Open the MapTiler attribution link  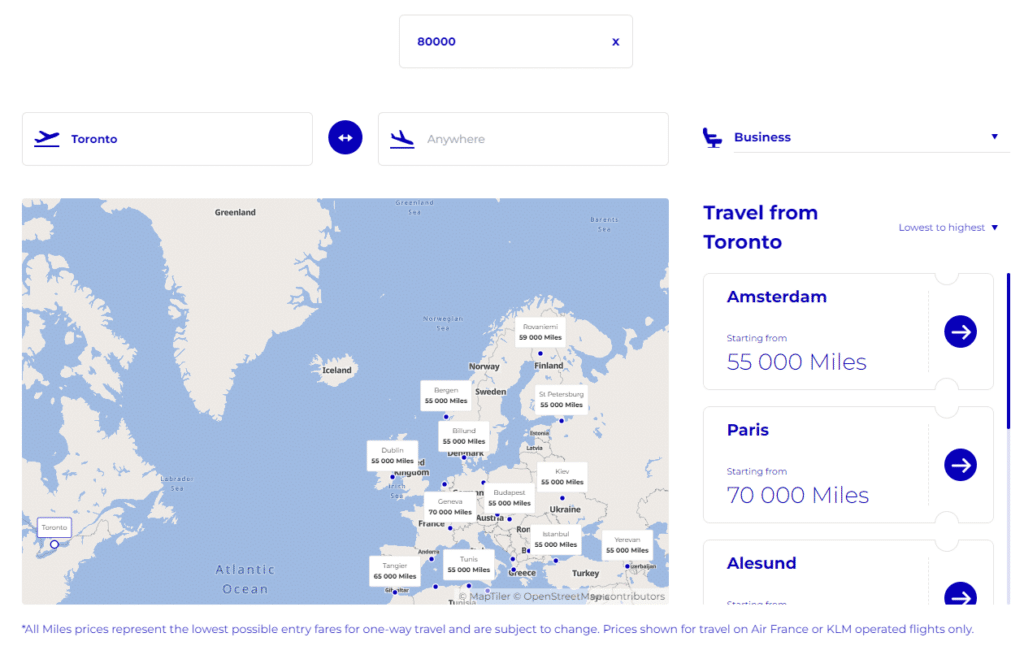[491, 596]
